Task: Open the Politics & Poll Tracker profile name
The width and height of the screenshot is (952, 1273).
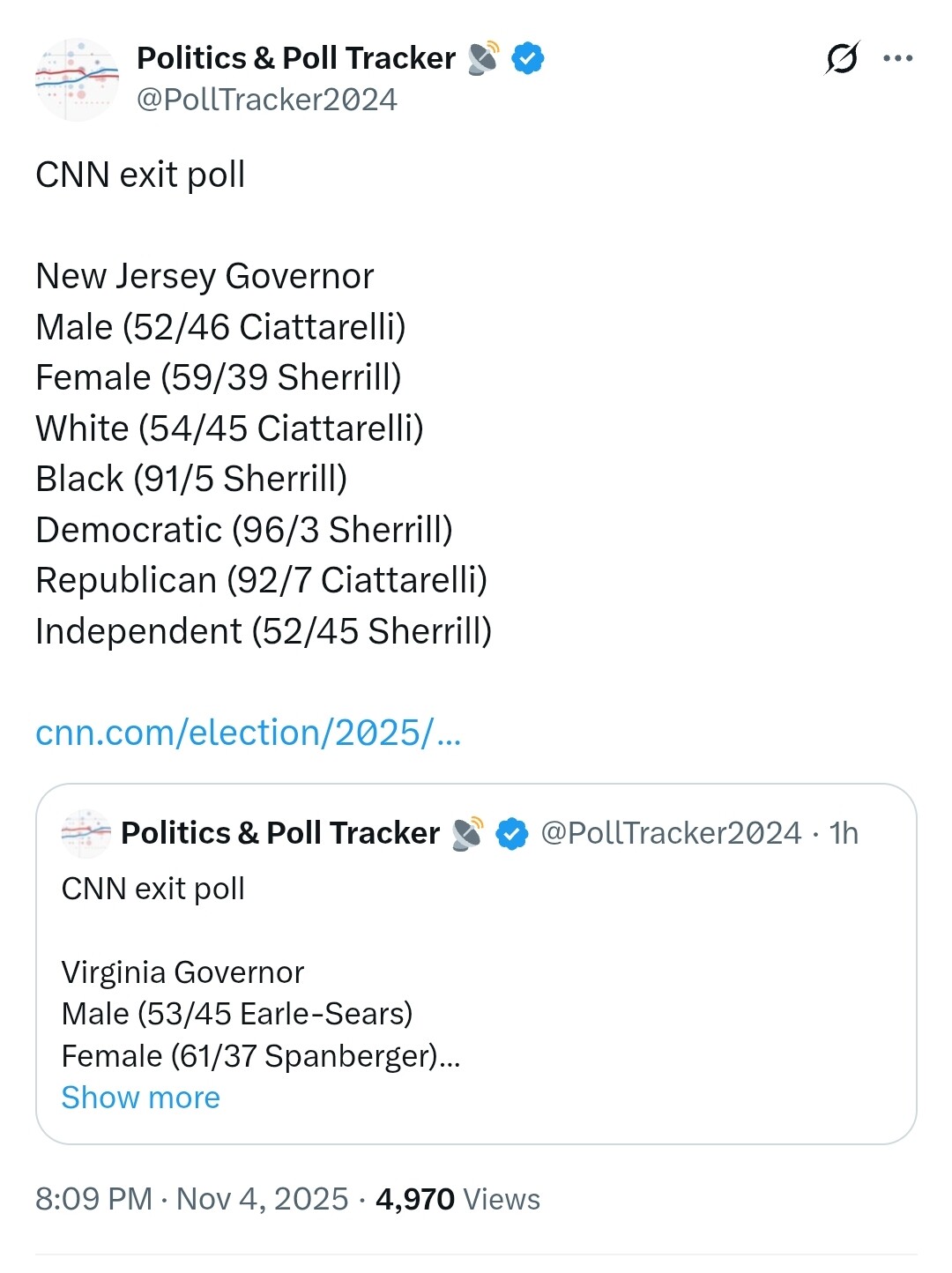Action: [296, 58]
